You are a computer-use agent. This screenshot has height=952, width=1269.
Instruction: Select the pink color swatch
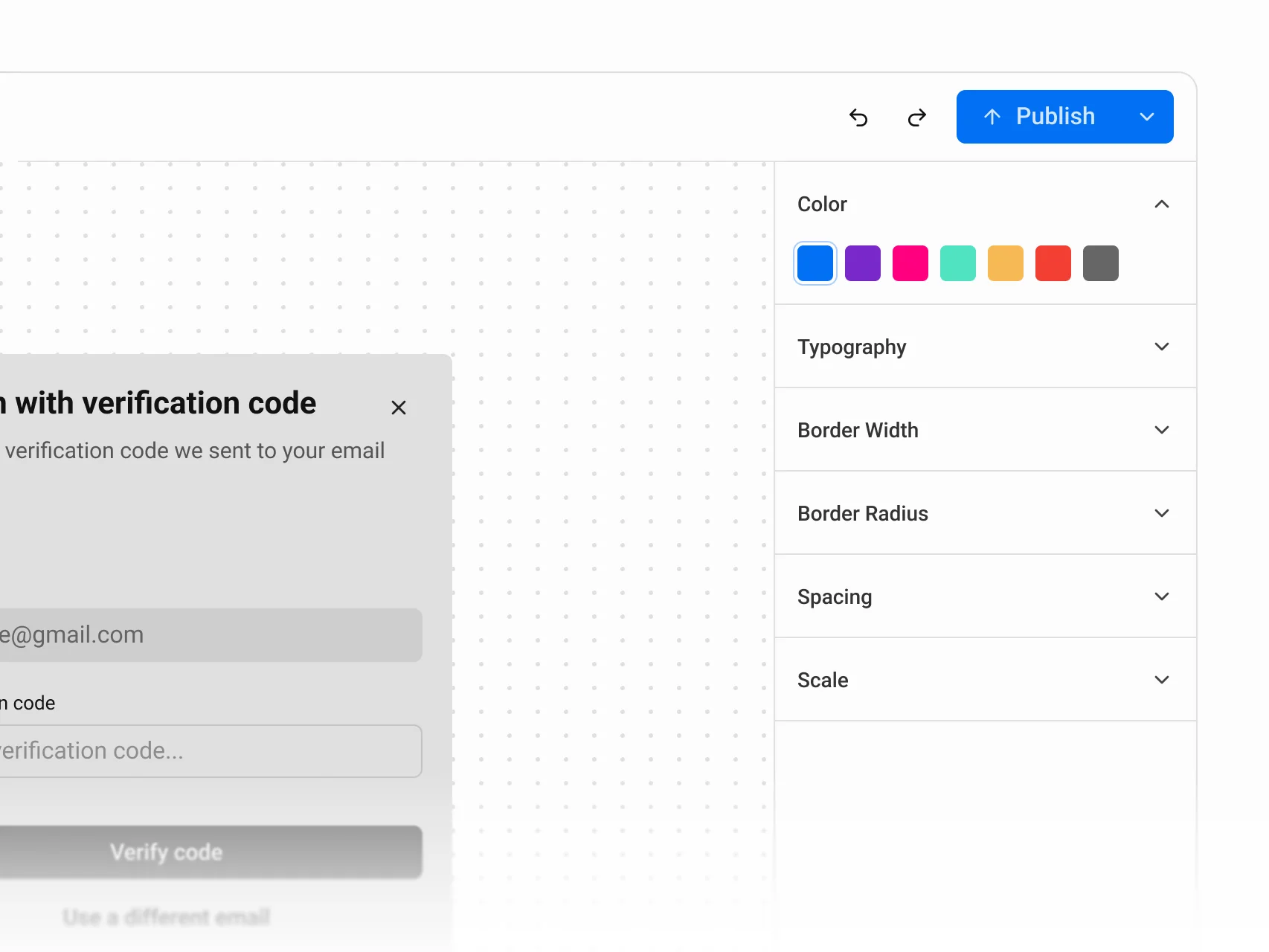pyautogui.click(x=910, y=263)
